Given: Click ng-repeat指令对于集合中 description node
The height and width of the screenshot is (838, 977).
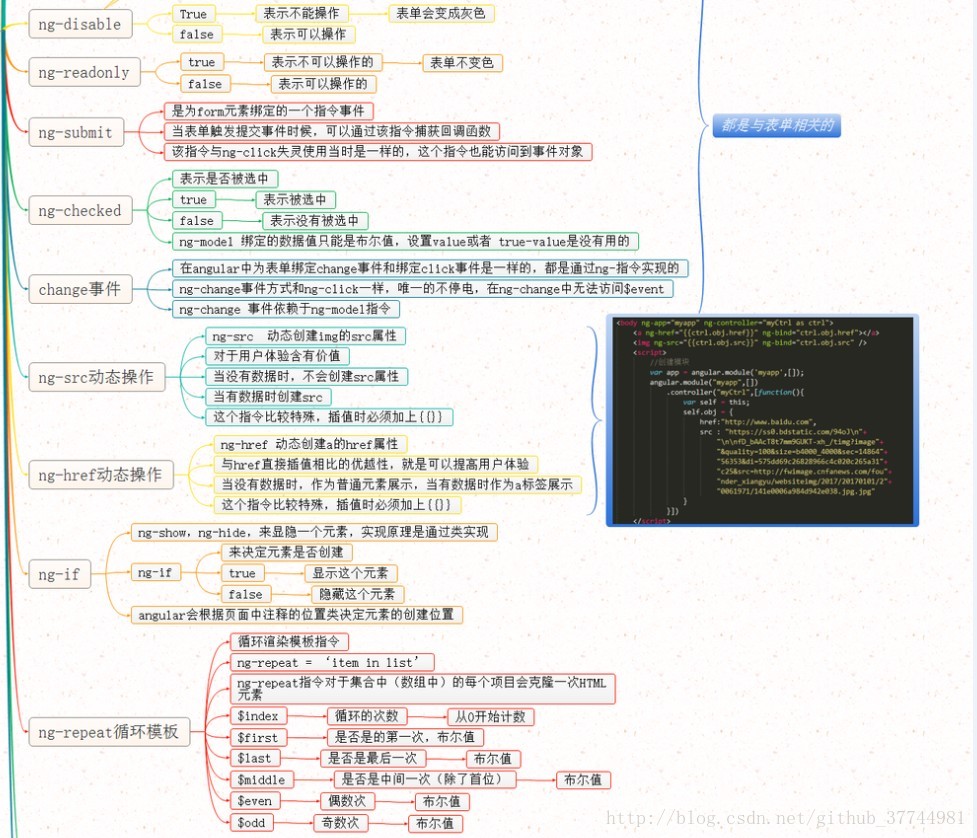Looking at the screenshot, I should coord(422,688).
